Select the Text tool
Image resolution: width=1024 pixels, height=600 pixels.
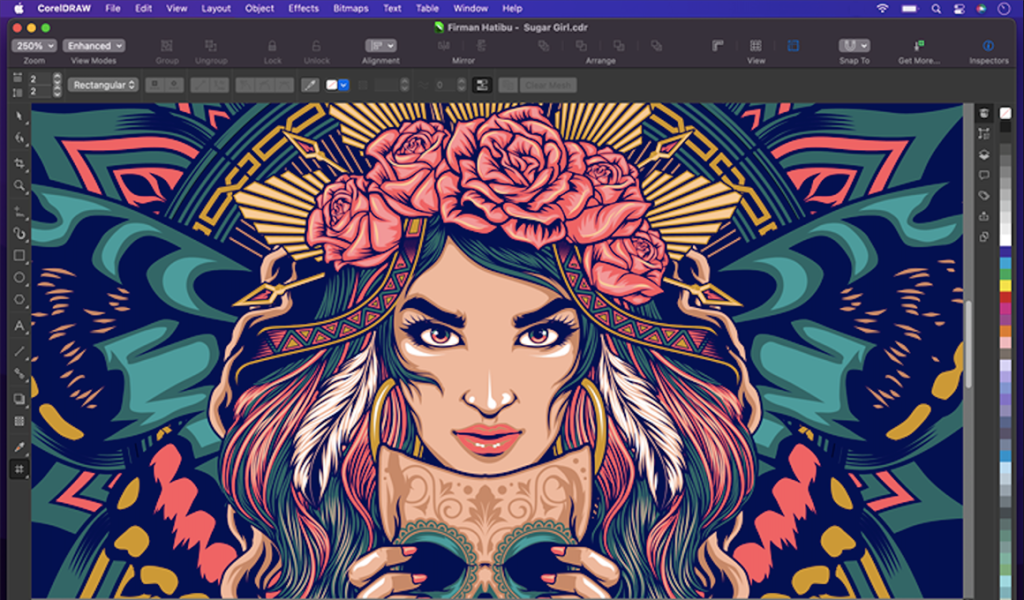(x=19, y=326)
